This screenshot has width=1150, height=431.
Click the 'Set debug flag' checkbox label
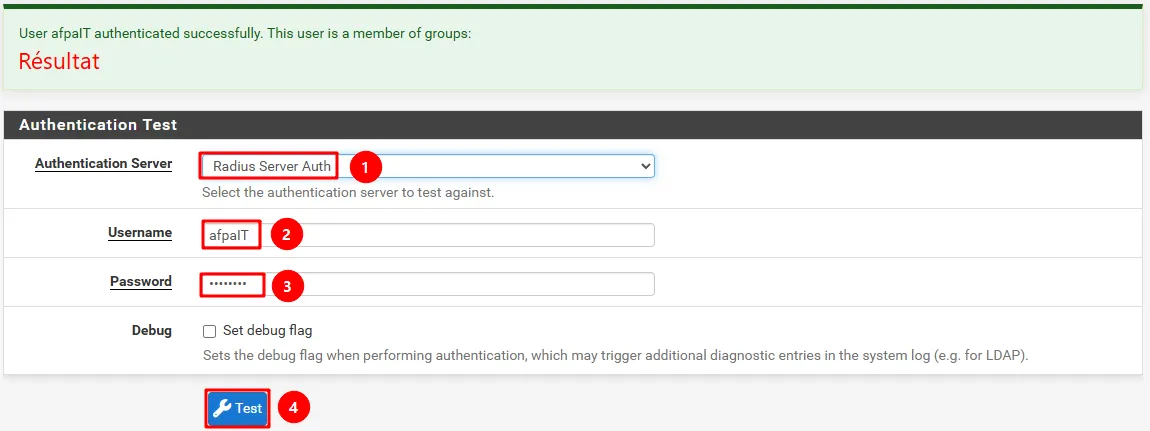(x=268, y=331)
